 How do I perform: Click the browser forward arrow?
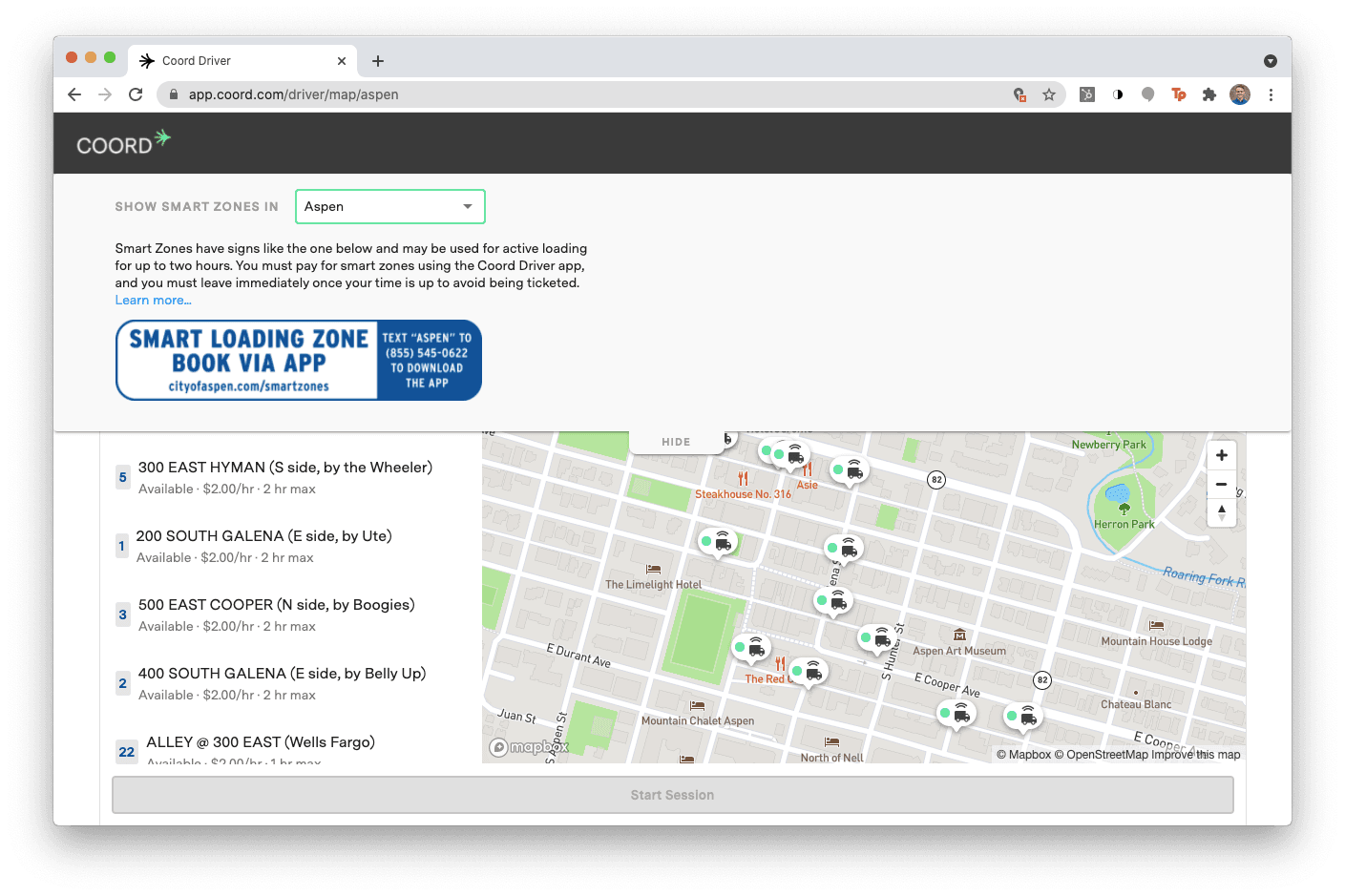tap(105, 94)
